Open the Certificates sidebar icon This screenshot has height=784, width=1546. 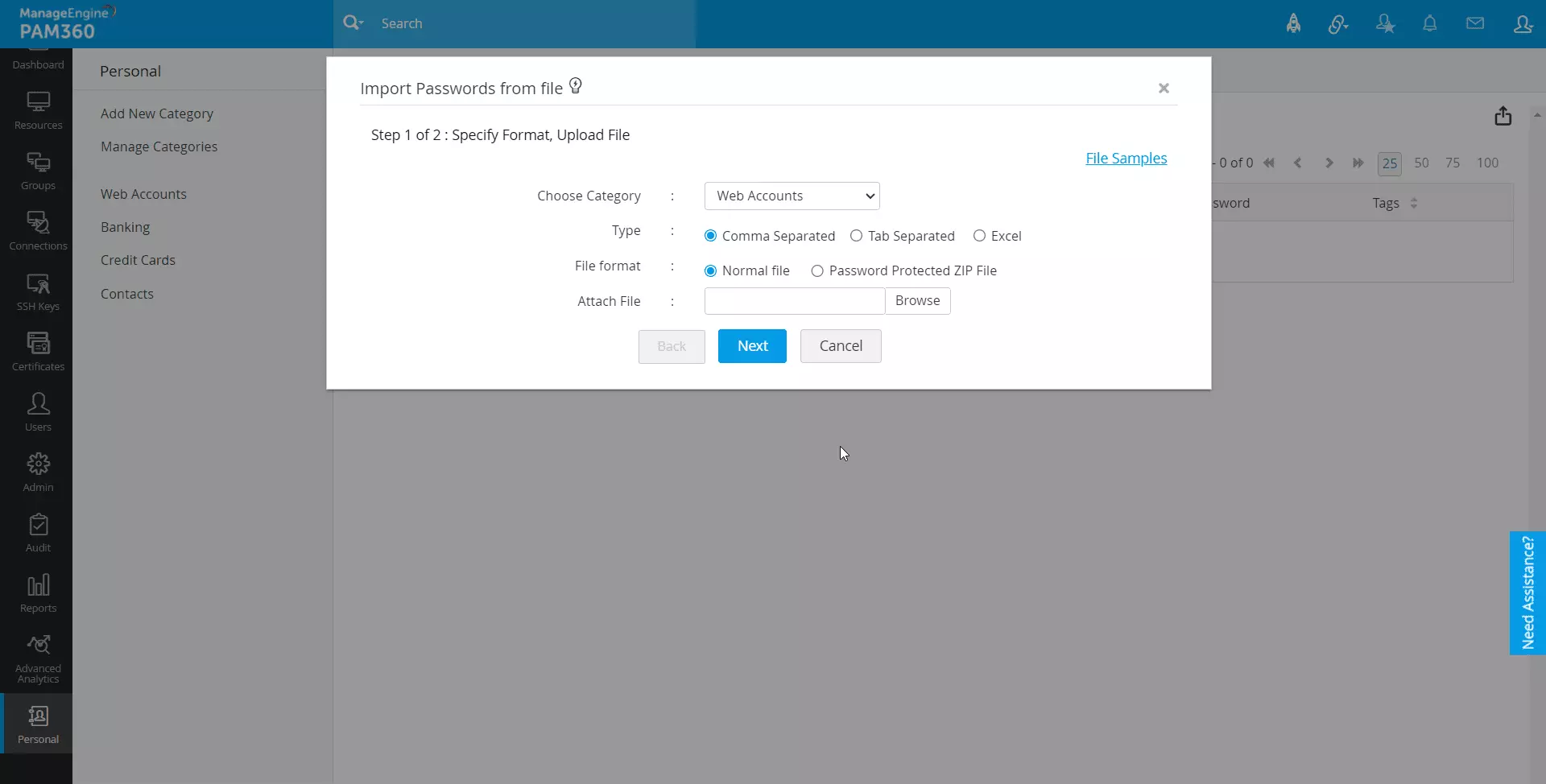click(x=38, y=352)
